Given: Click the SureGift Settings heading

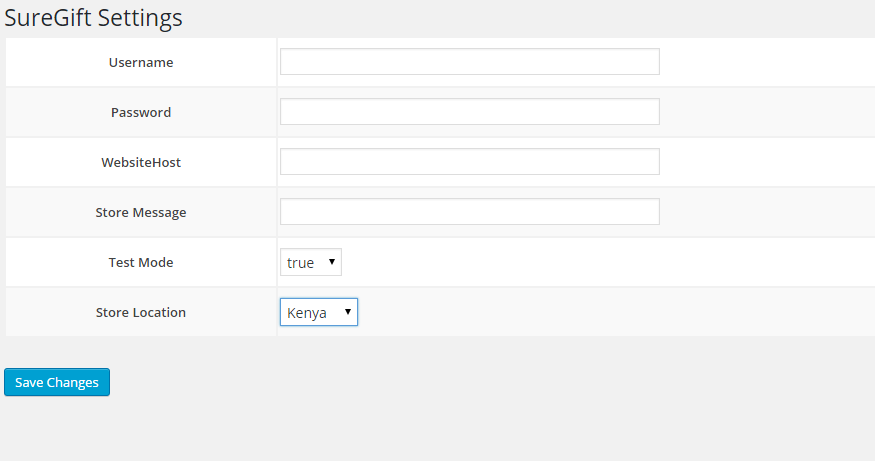Looking at the screenshot, I should pyautogui.click(x=93, y=18).
